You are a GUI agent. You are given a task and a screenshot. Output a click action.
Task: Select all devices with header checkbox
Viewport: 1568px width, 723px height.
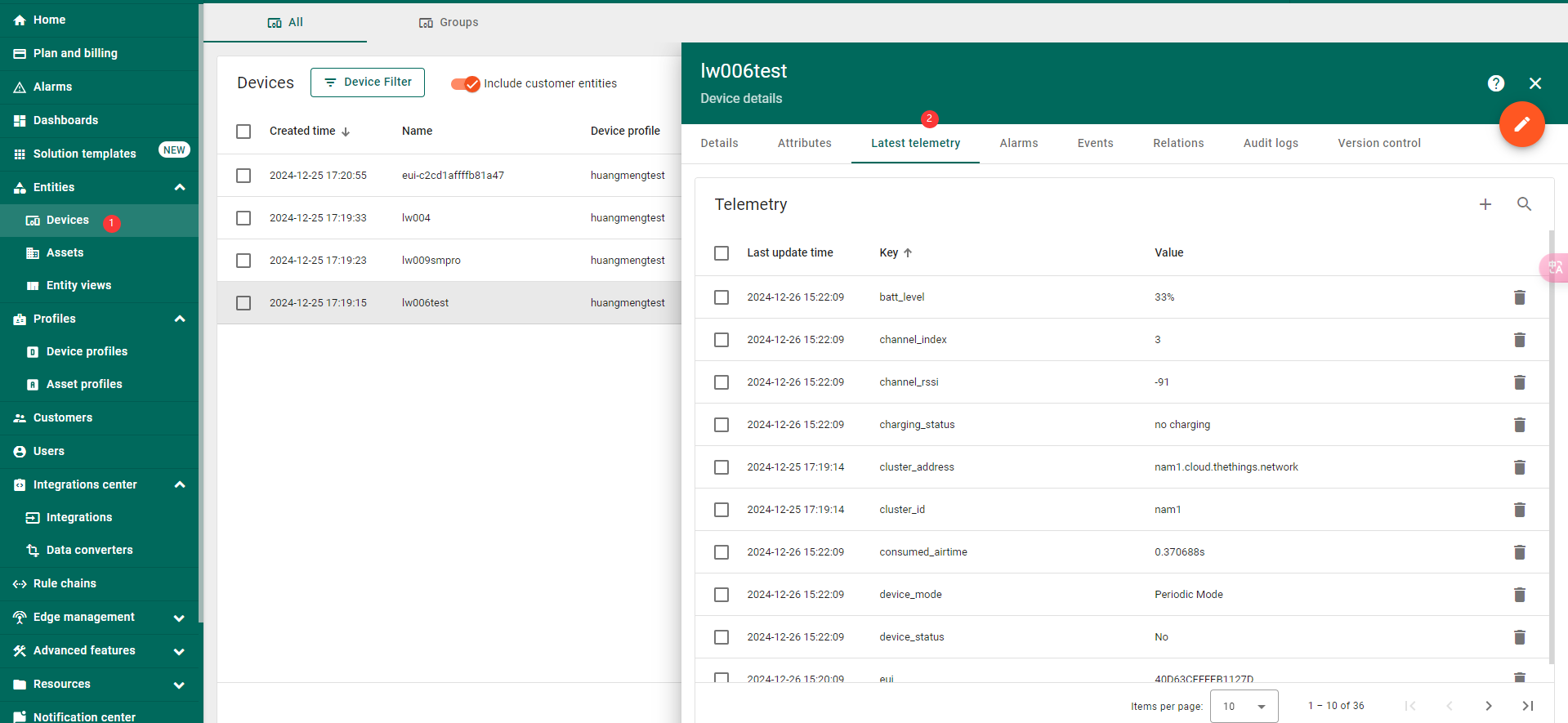coord(243,132)
